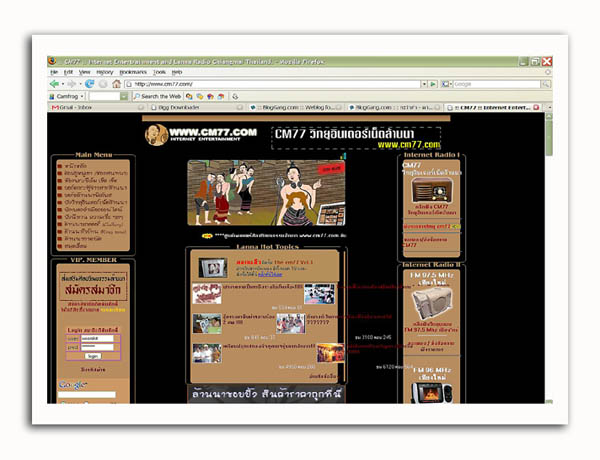Go to the Home page icon
Screen dimensions: 600x460
tap(116, 84)
